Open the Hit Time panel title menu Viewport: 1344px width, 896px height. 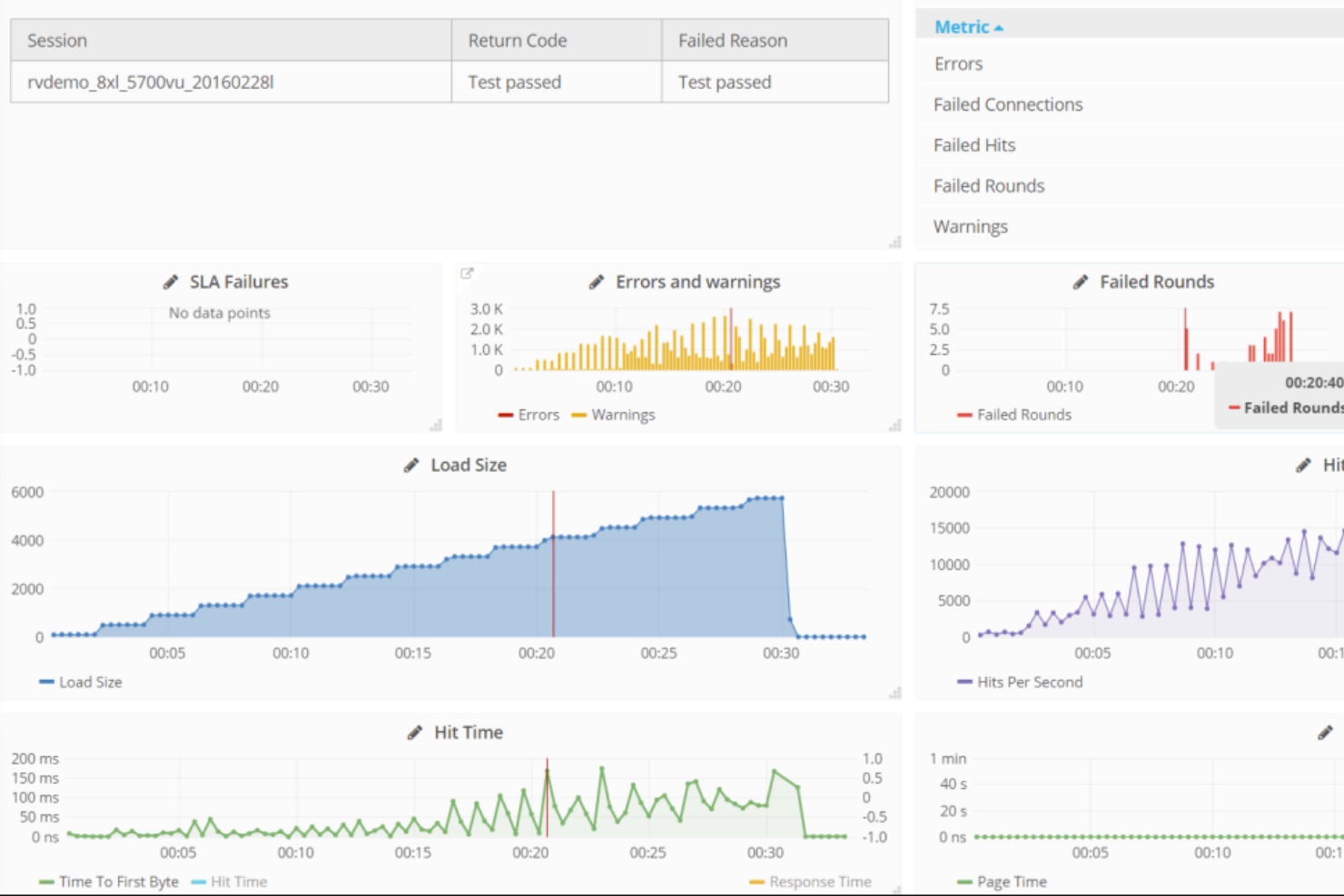tap(469, 733)
